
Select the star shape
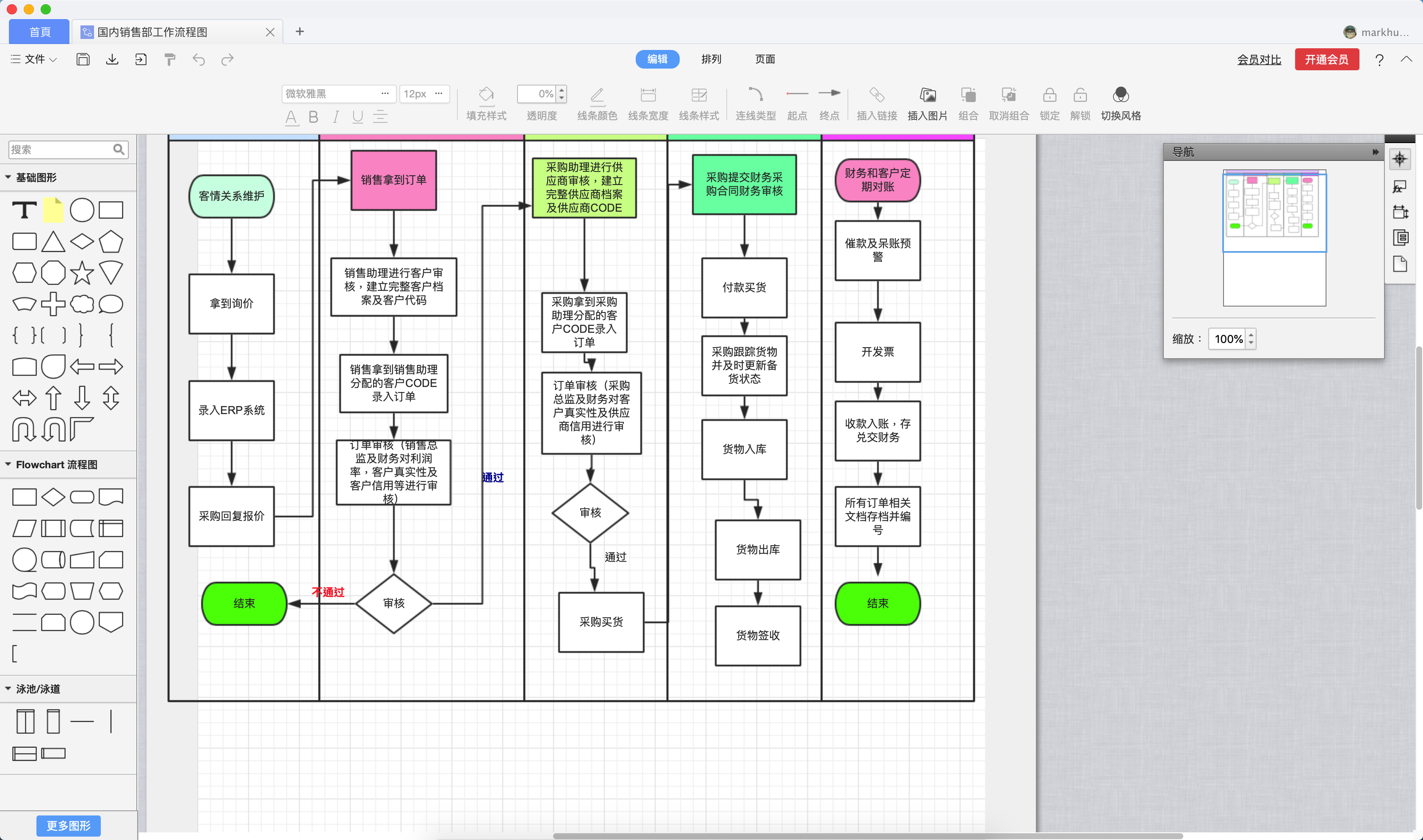pyautogui.click(x=82, y=273)
